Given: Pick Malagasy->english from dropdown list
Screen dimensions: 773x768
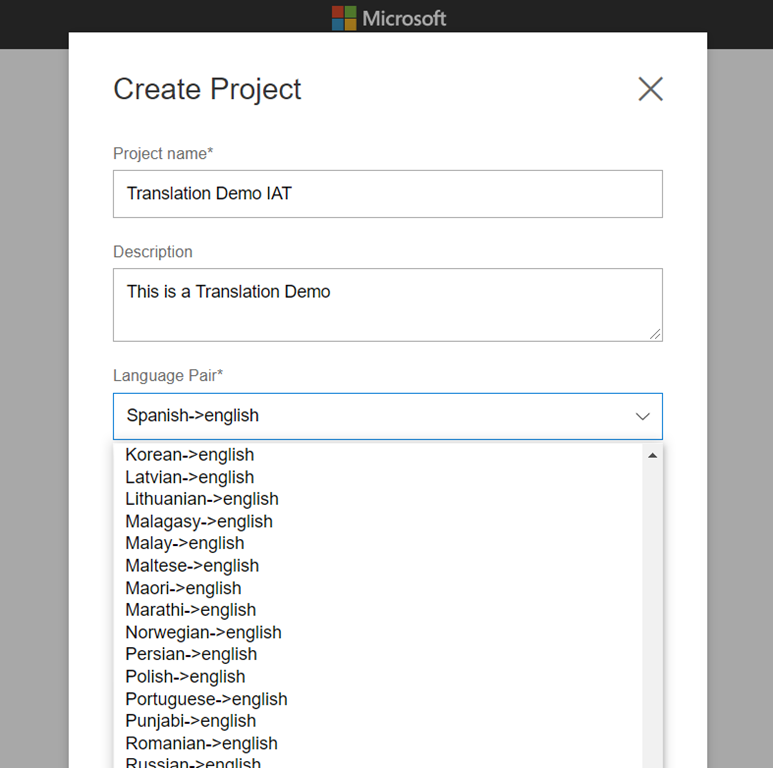Looking at the screenshot, I should click(x=199, y=521).
